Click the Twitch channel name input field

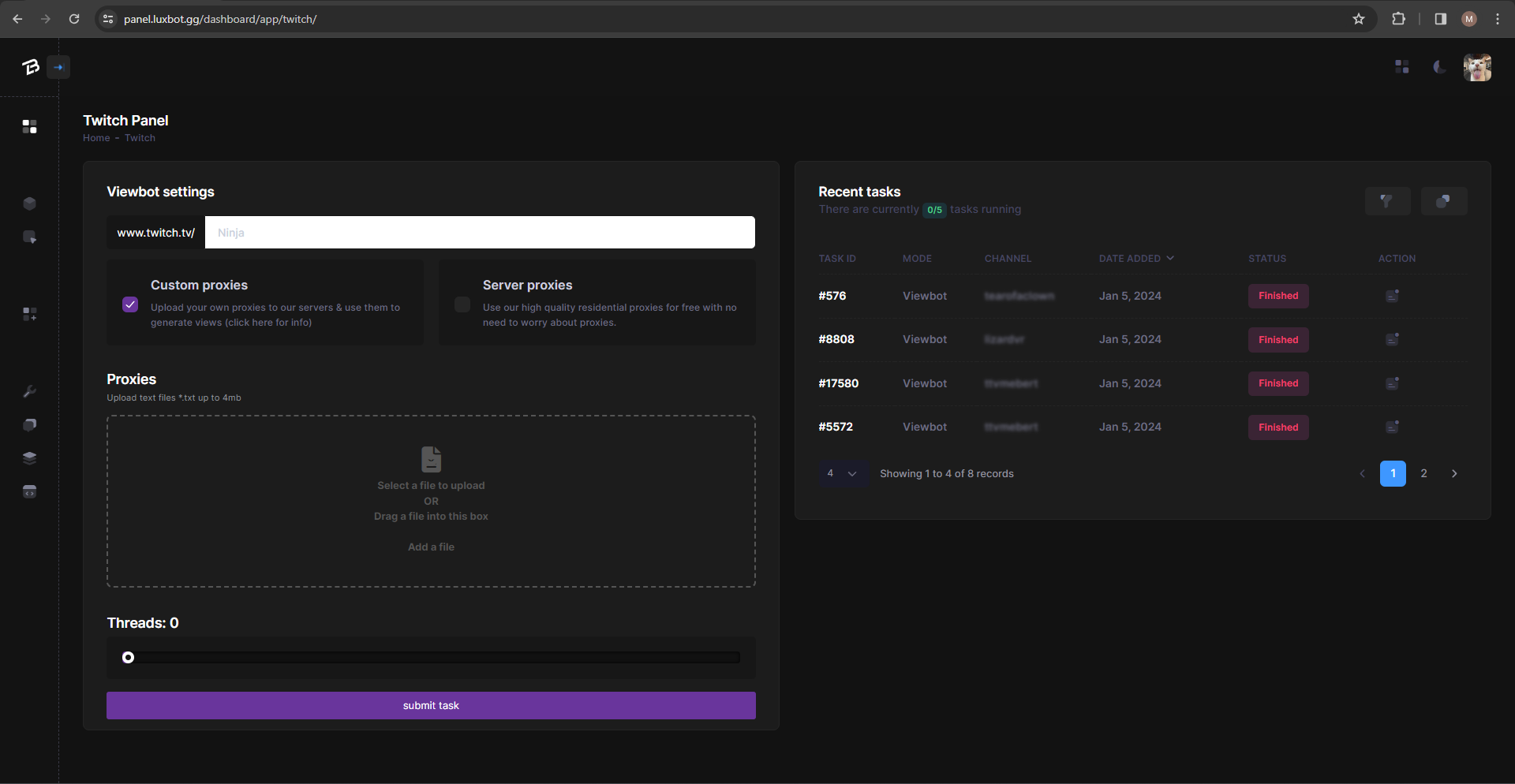point(479,233)
